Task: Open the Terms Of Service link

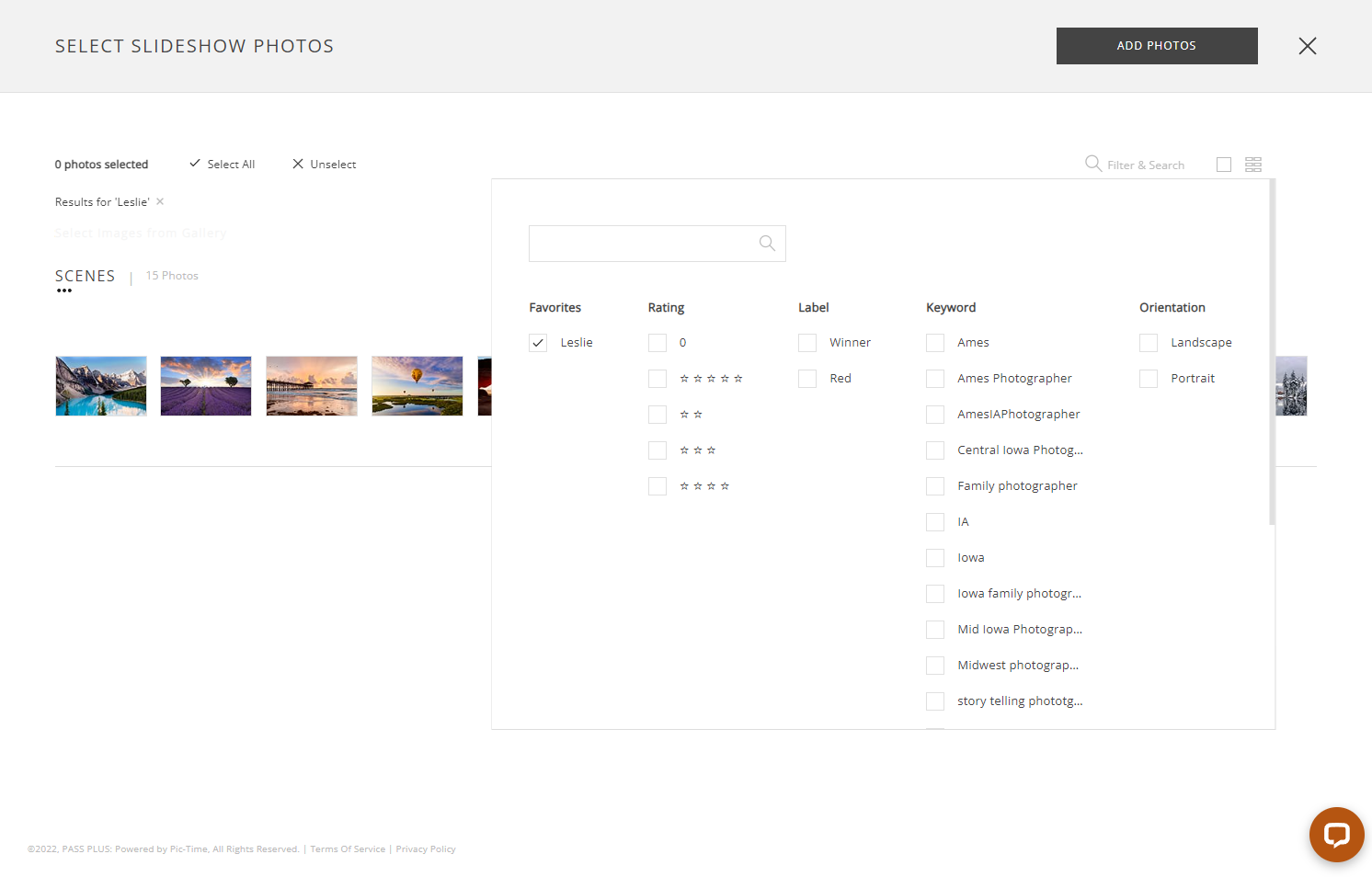Action: pyautogui.click(x=348, y=849)
